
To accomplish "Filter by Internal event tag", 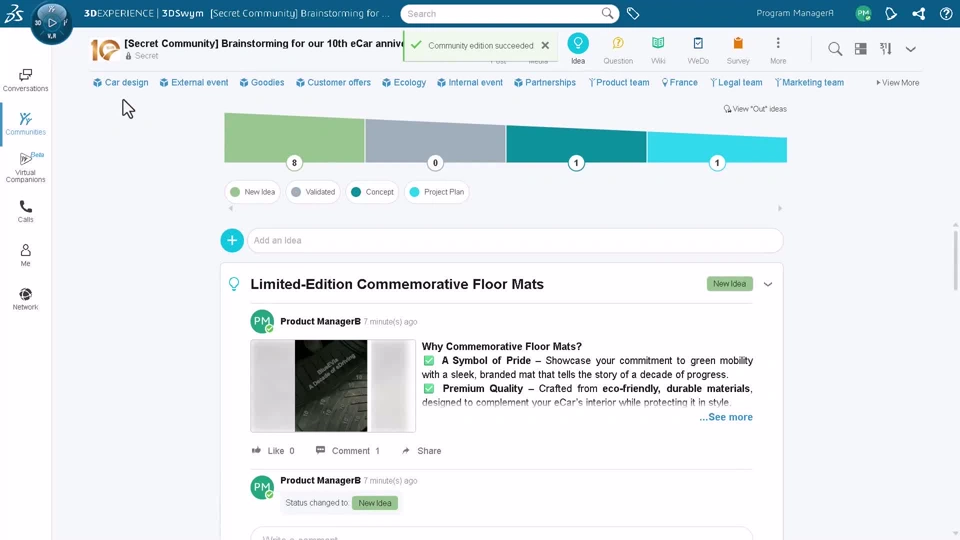I will click(x=470, y=83).
